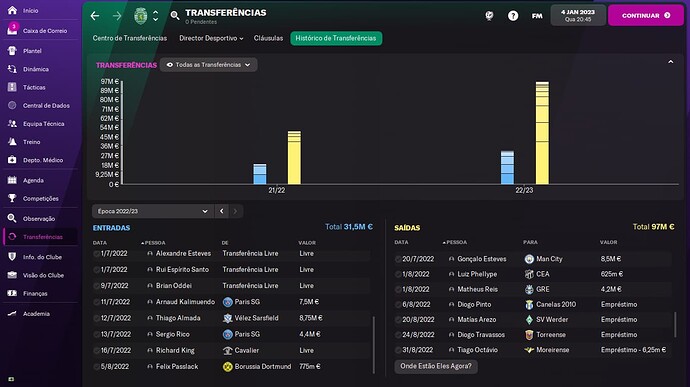Open the Caixa de Correio inbox icon
This screenshot has height=387, width=690.
(x=12, y=30)
